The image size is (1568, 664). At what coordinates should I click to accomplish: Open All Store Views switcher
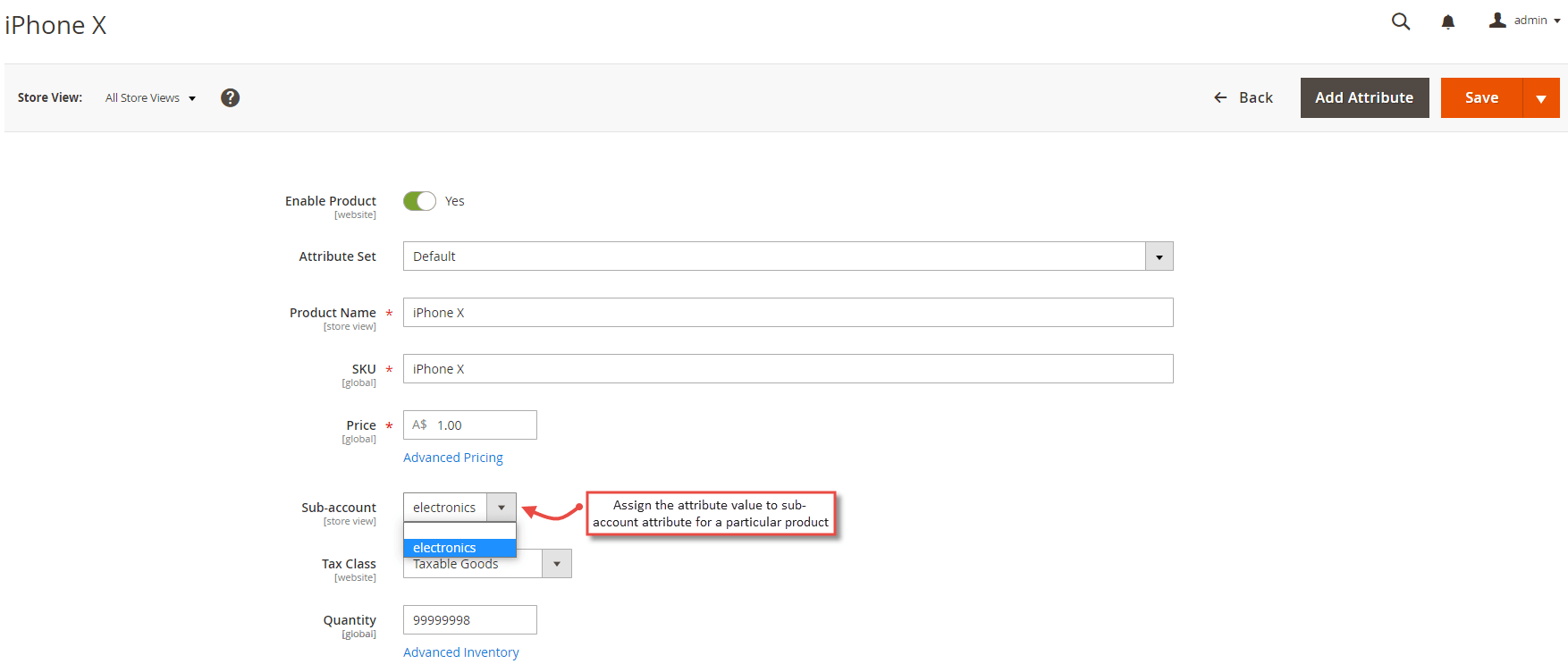pyautogui.click(x=150, y=98)
